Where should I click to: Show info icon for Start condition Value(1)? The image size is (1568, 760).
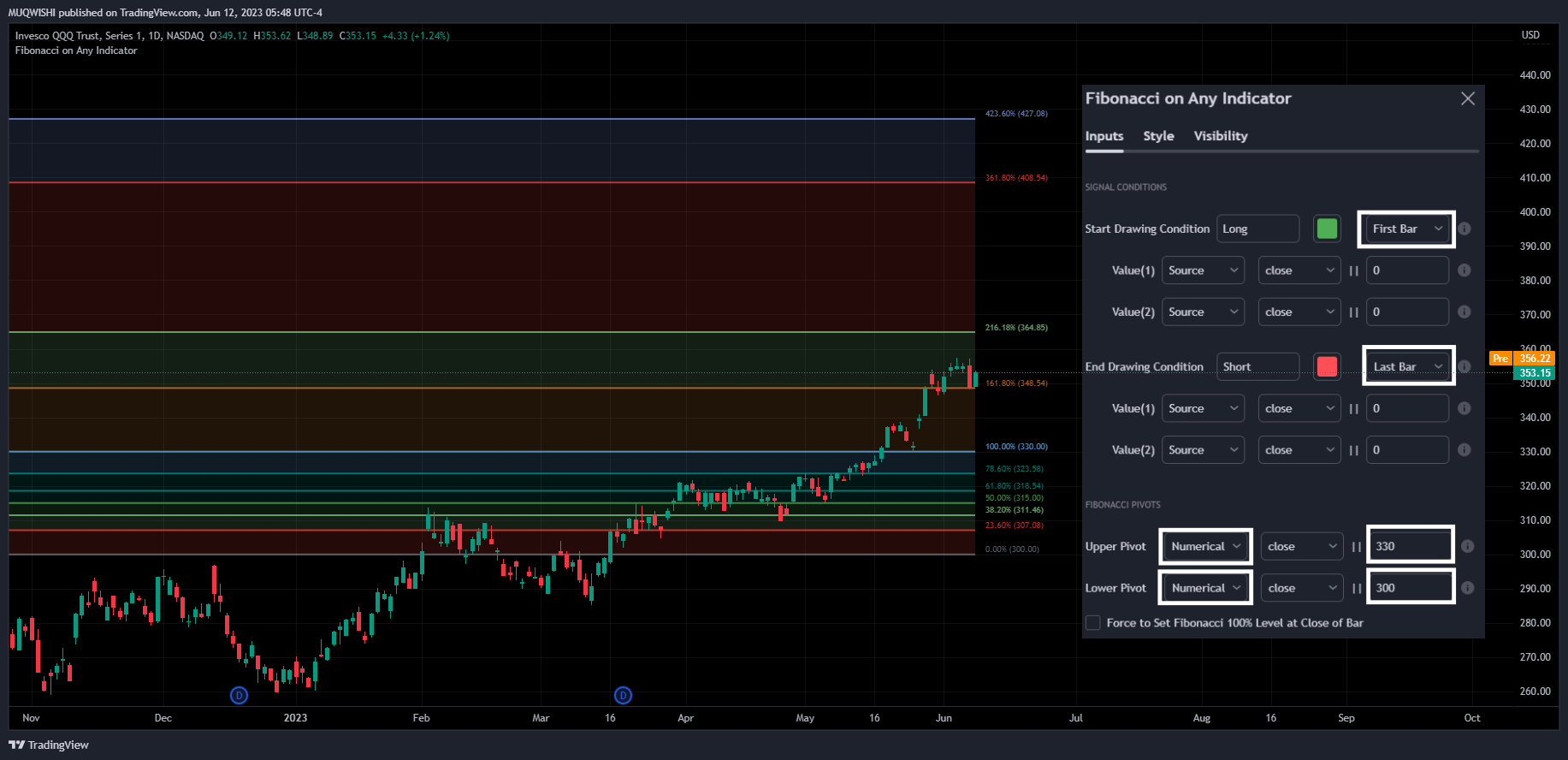coord(1464,270)
